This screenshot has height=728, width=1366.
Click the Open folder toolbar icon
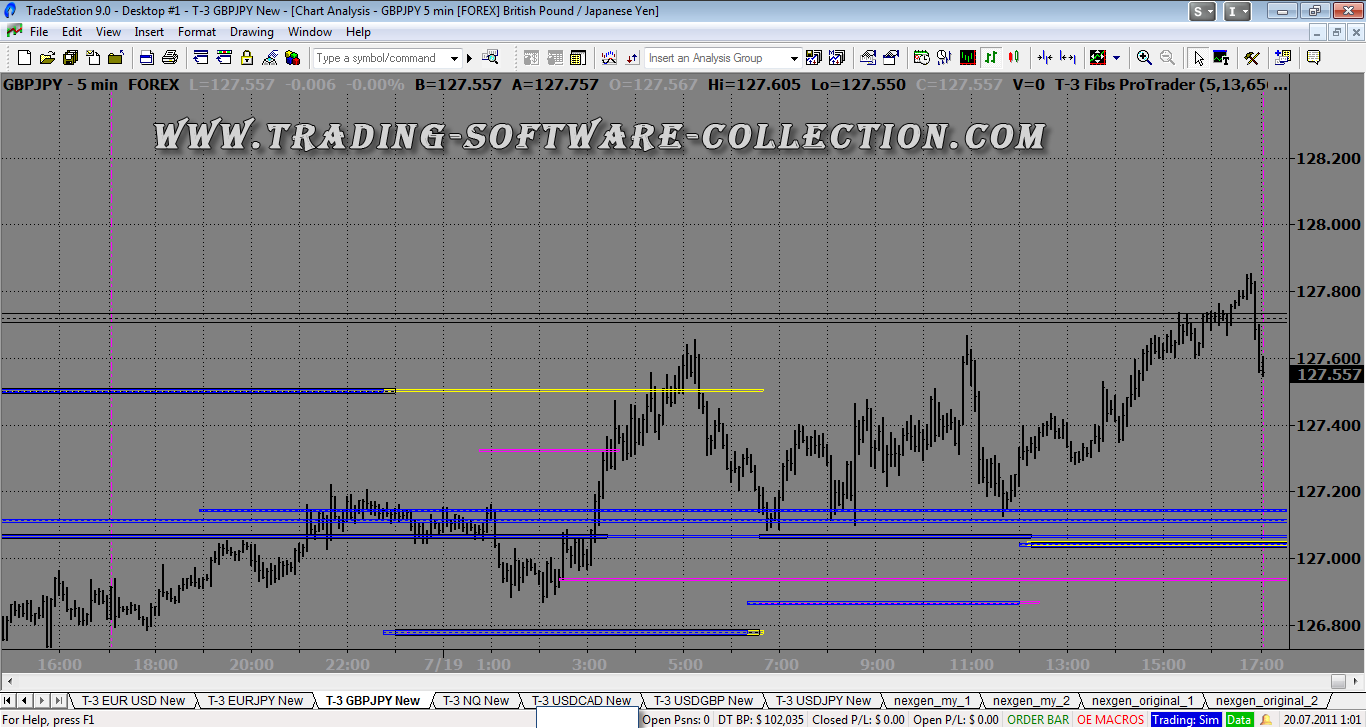pos(47,58)
